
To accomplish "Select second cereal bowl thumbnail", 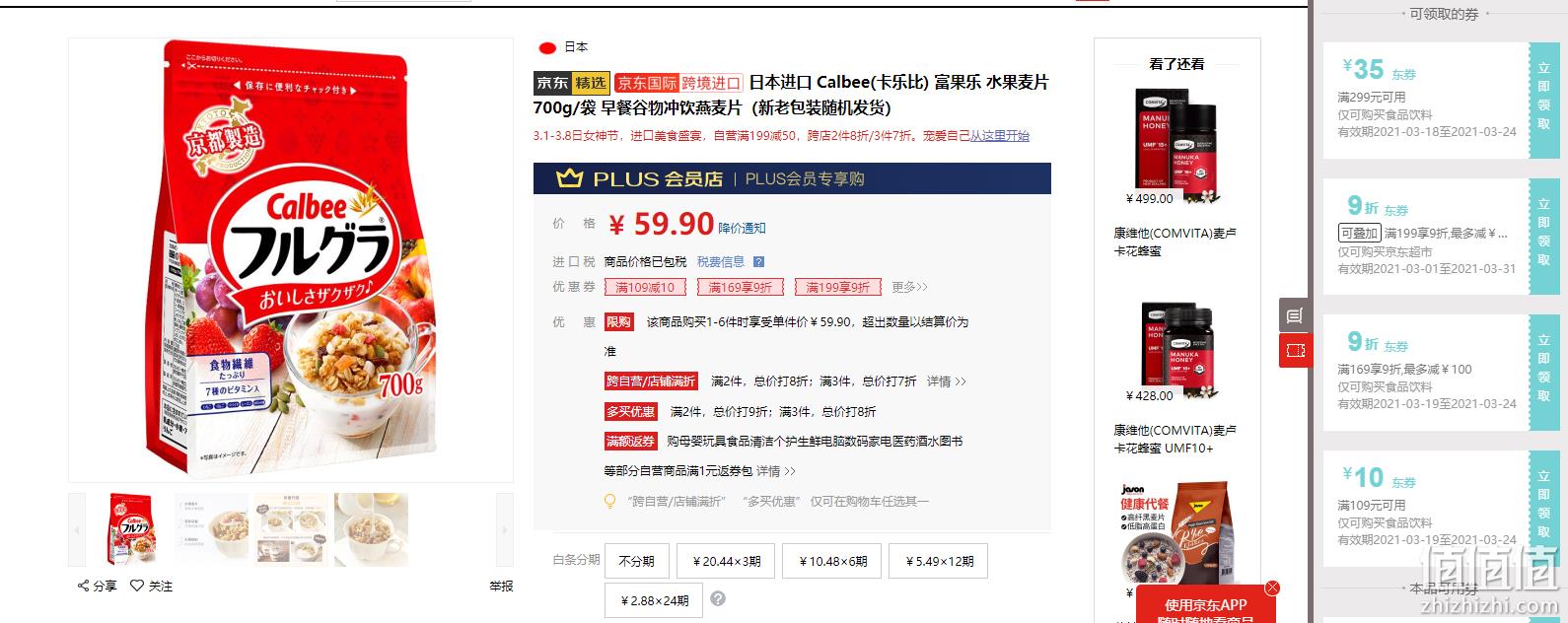I will [x=291, y=530].
